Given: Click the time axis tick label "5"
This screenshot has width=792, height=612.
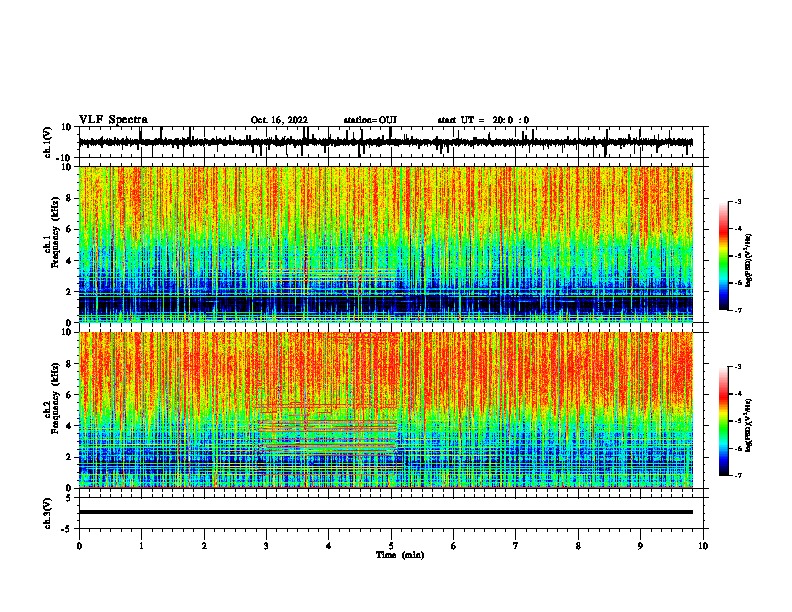Looking at the screenshot, I should point(391,546).
